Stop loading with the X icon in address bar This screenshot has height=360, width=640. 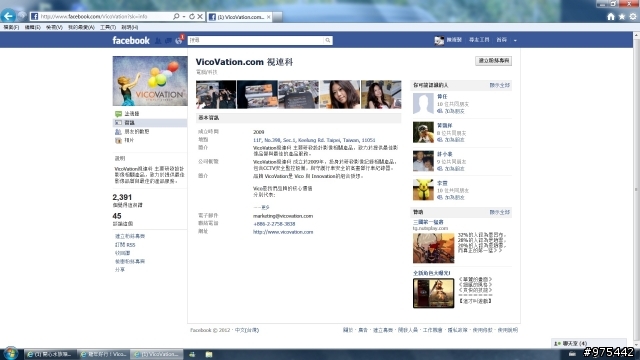[x=200, y=16]
